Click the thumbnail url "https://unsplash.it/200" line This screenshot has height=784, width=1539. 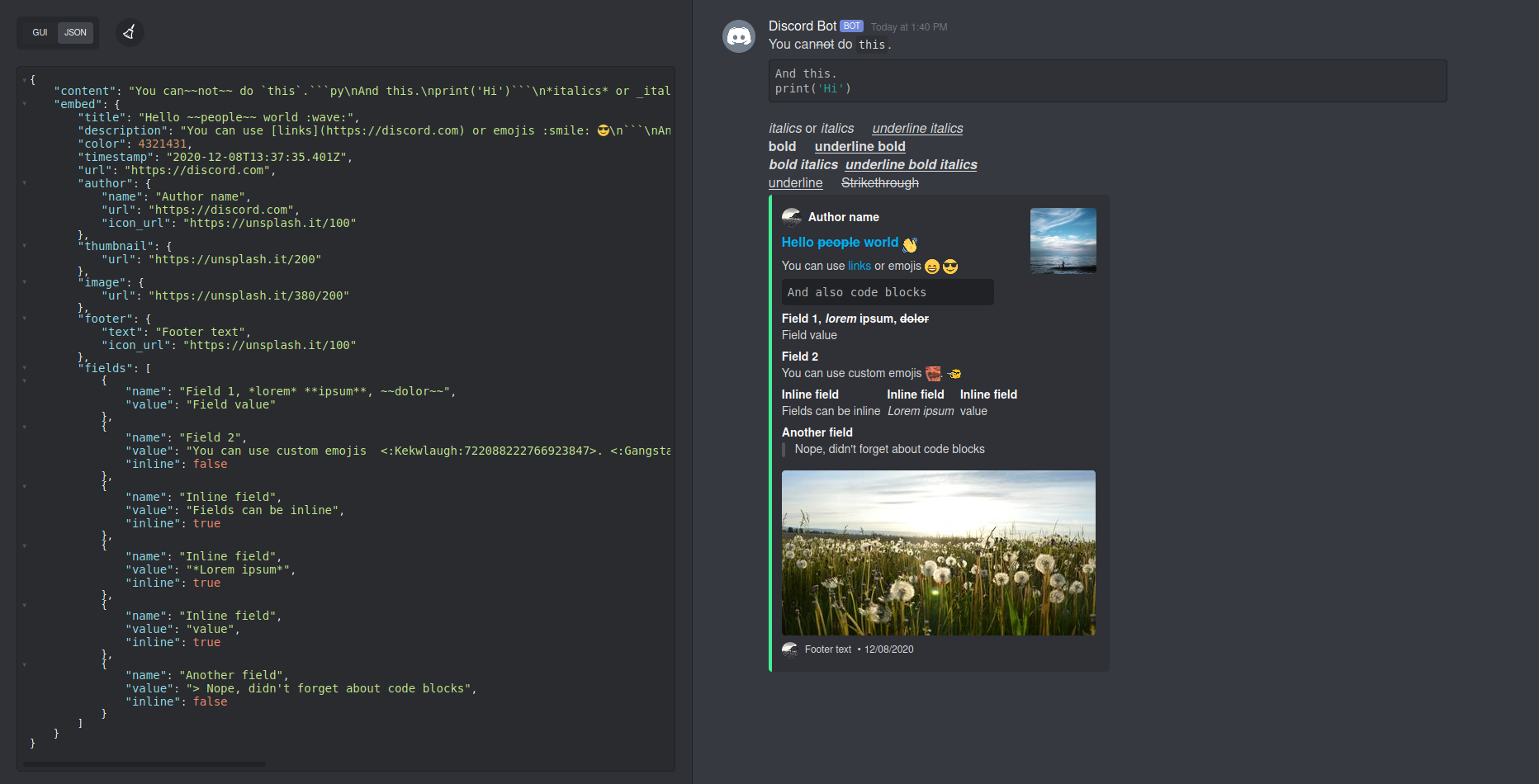[x=211, y=259]
